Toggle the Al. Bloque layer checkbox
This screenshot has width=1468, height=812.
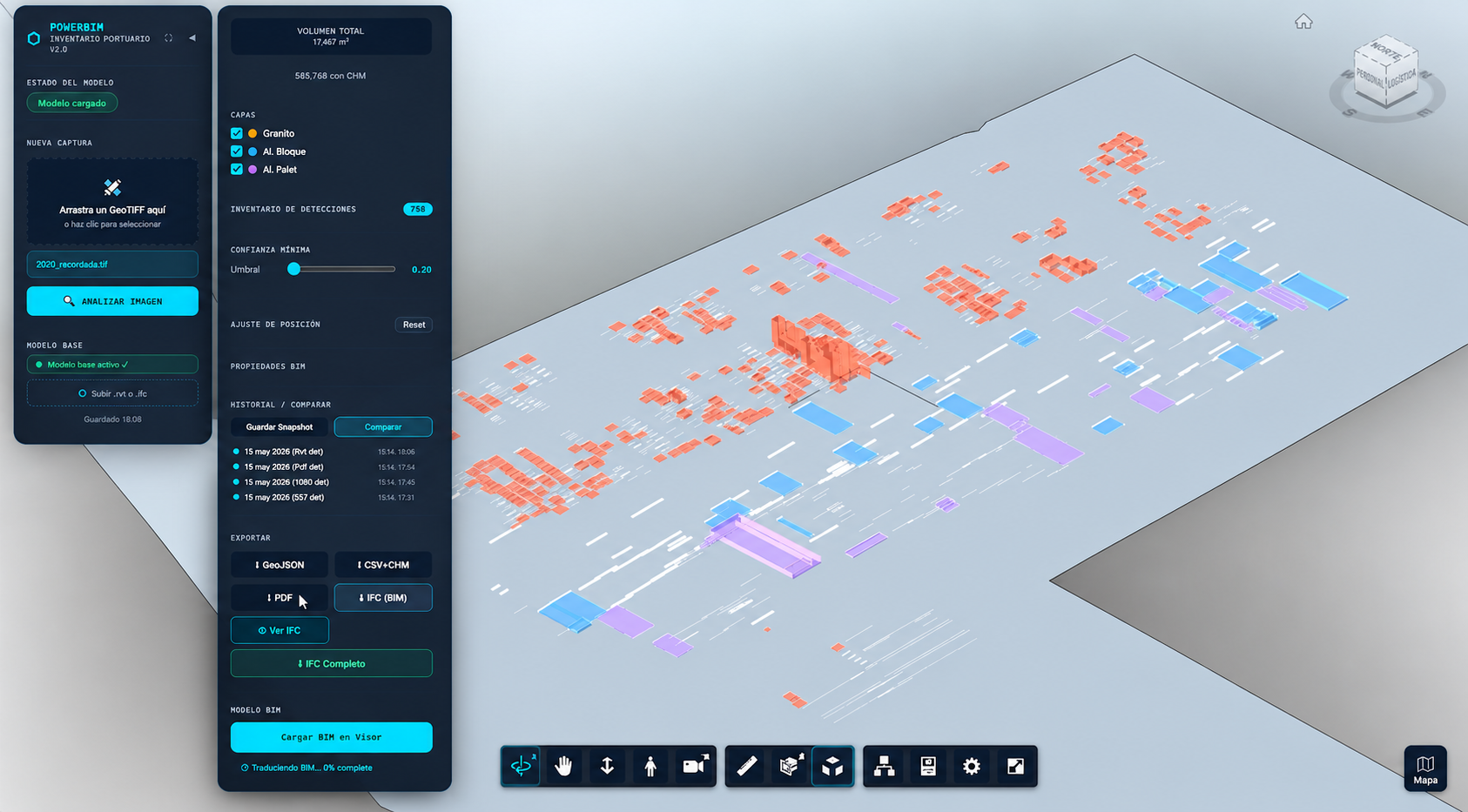[x=237, y=151]
